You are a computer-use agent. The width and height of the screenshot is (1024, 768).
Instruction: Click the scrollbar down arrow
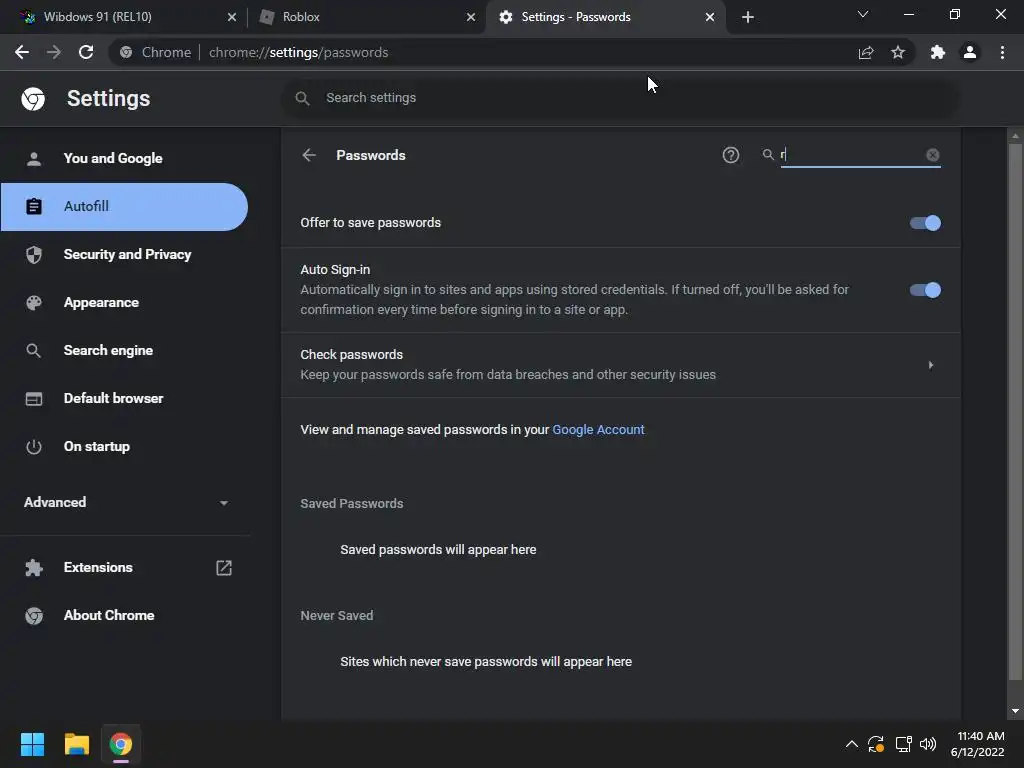point(1015,711)
